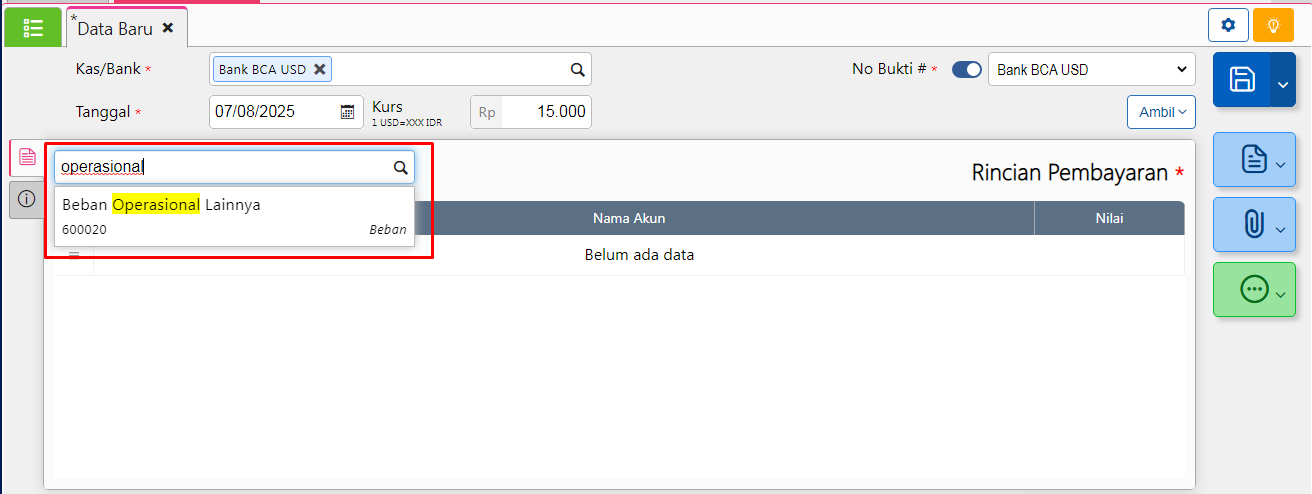Open the document actions icon button
Screen dimensions: 1312x494
1253,159
